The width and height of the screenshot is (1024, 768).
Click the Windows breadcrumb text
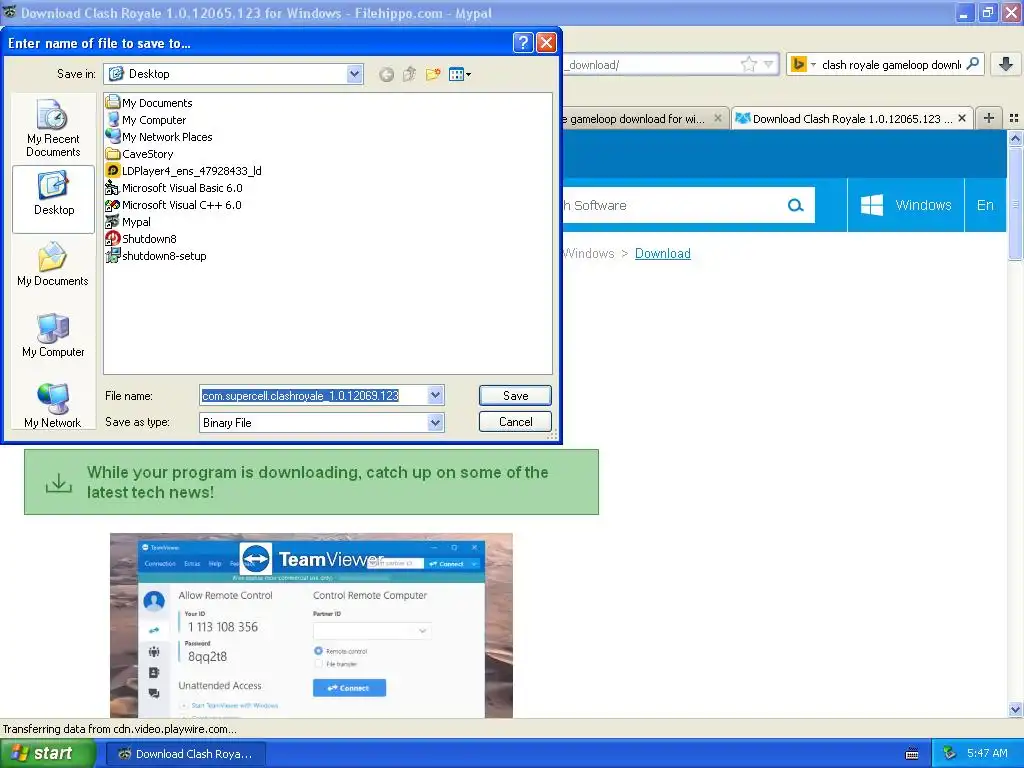[589, 253]
